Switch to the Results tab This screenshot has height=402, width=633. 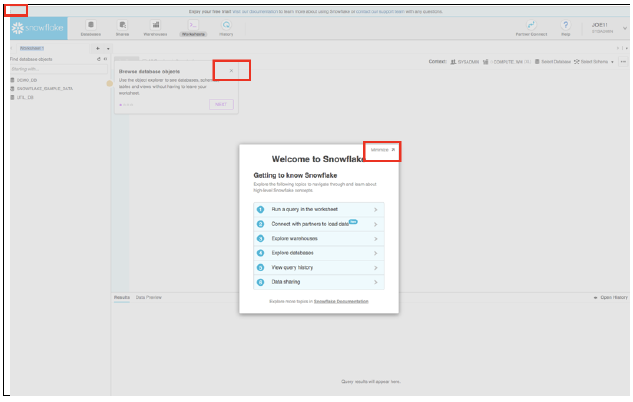pos(122,297)
